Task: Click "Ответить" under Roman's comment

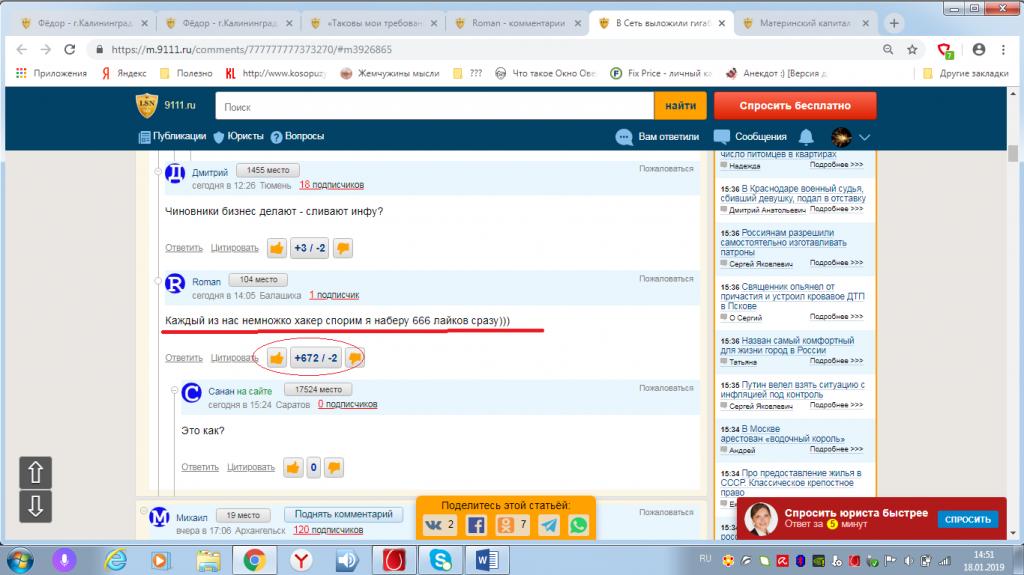Action: (184, 357)
